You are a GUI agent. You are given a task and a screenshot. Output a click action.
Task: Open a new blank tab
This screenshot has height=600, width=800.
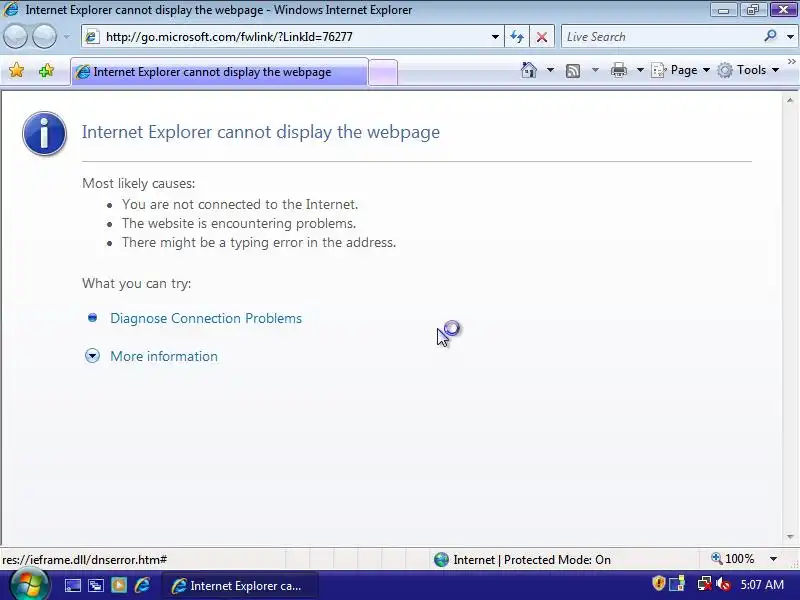(383, 72)
